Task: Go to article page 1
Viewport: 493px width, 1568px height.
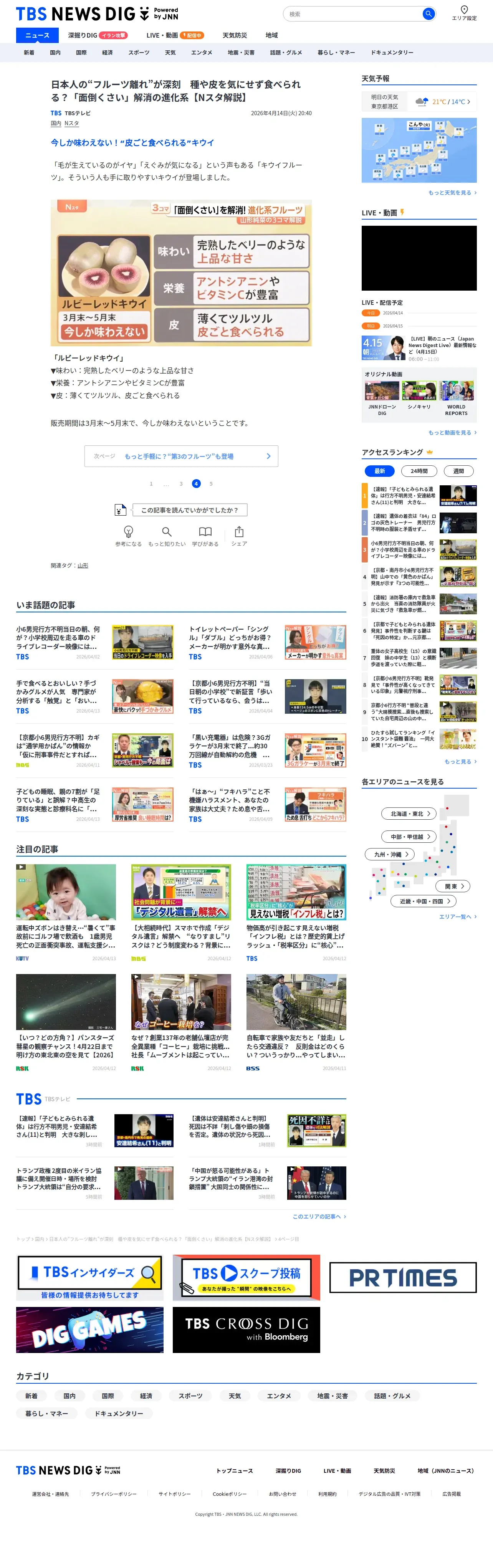Action: tap(151, 483)
